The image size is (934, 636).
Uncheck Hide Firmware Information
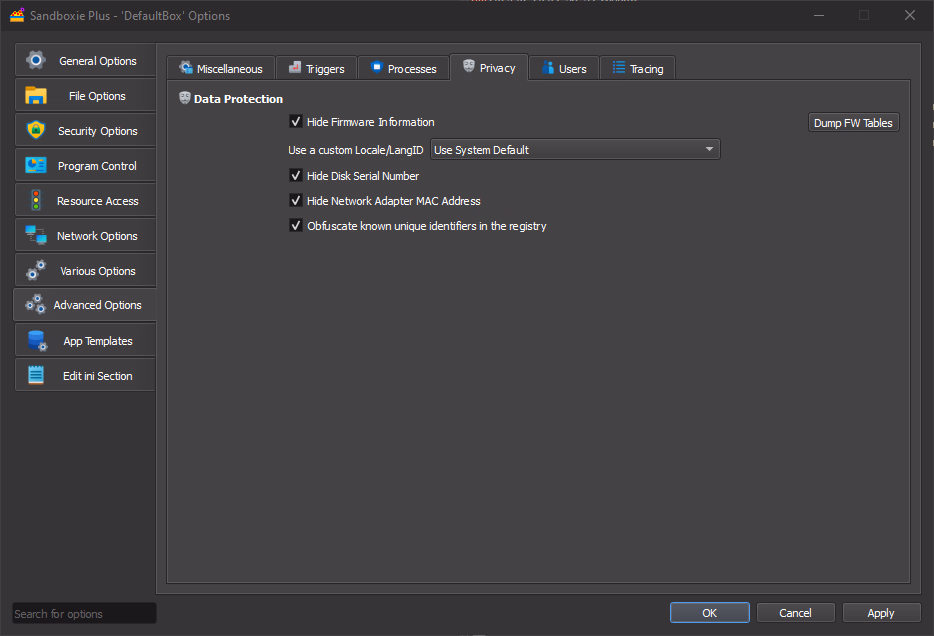[x=296, y=122]
